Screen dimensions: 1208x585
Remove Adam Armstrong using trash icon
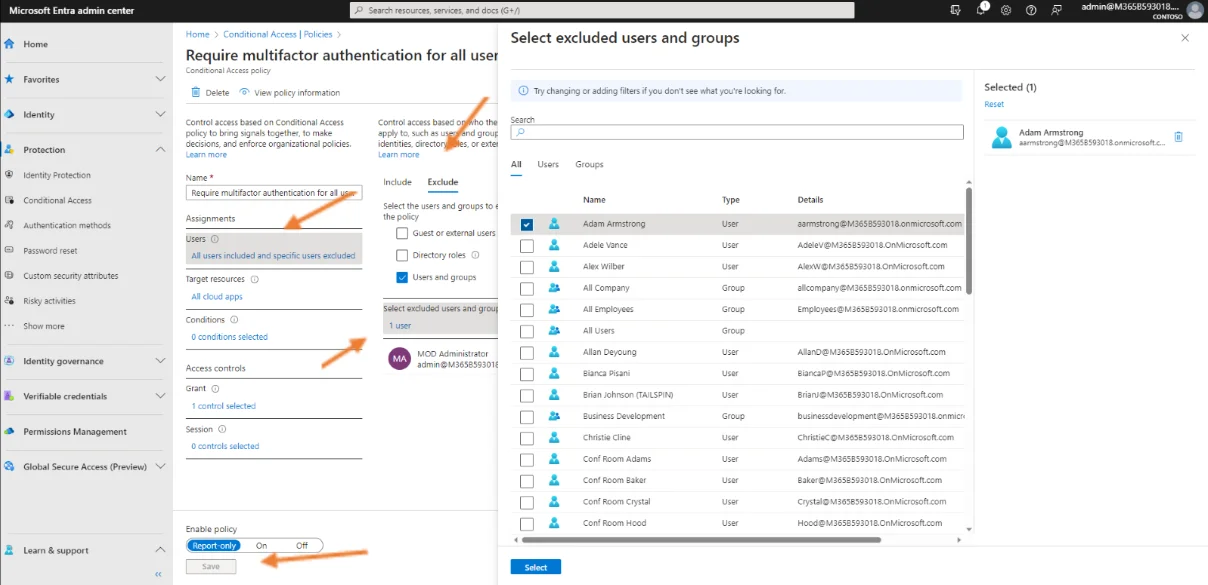(1178, 137)
